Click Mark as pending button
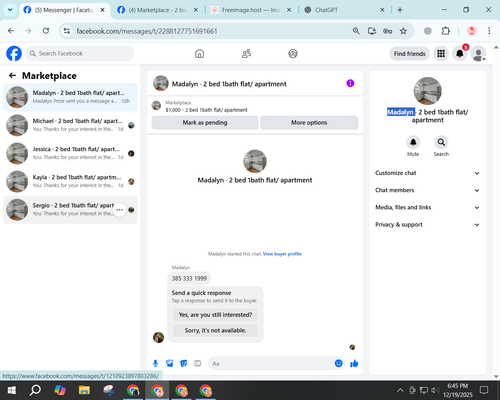 (x=205, y=122)
